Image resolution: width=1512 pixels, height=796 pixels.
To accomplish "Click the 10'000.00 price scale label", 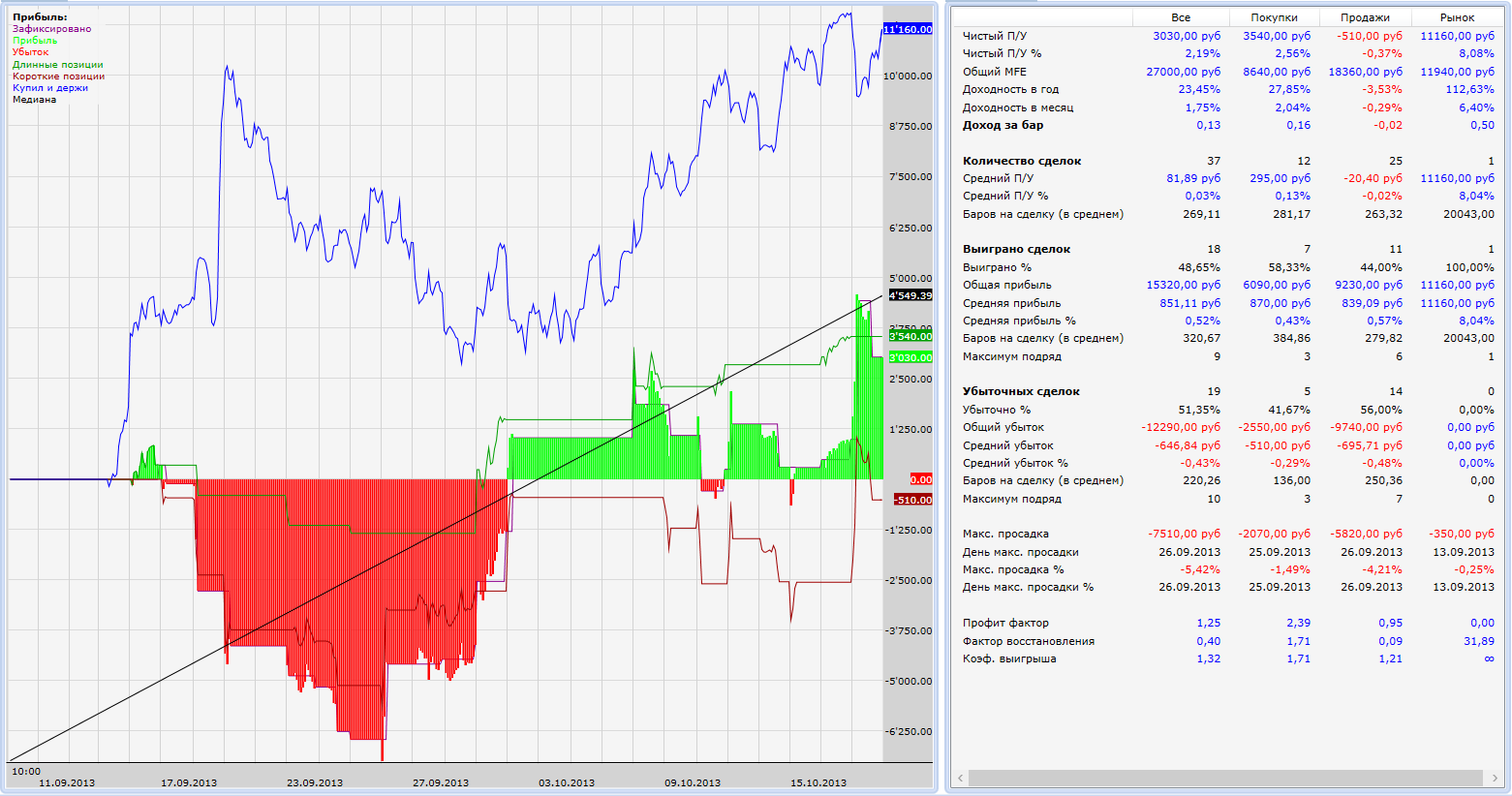I will point(908,76).
